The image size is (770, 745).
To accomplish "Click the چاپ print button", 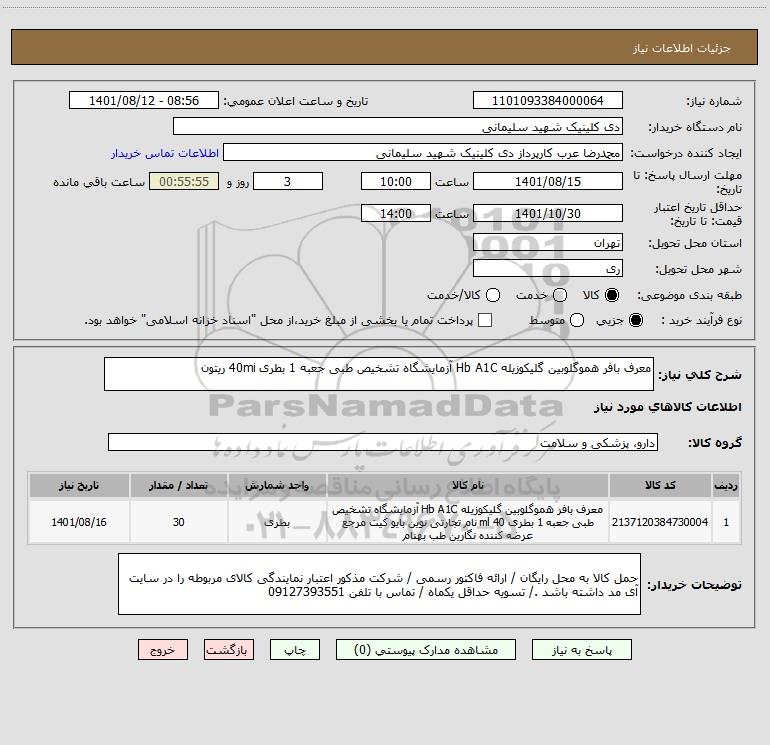I will [x=295, y=650].
